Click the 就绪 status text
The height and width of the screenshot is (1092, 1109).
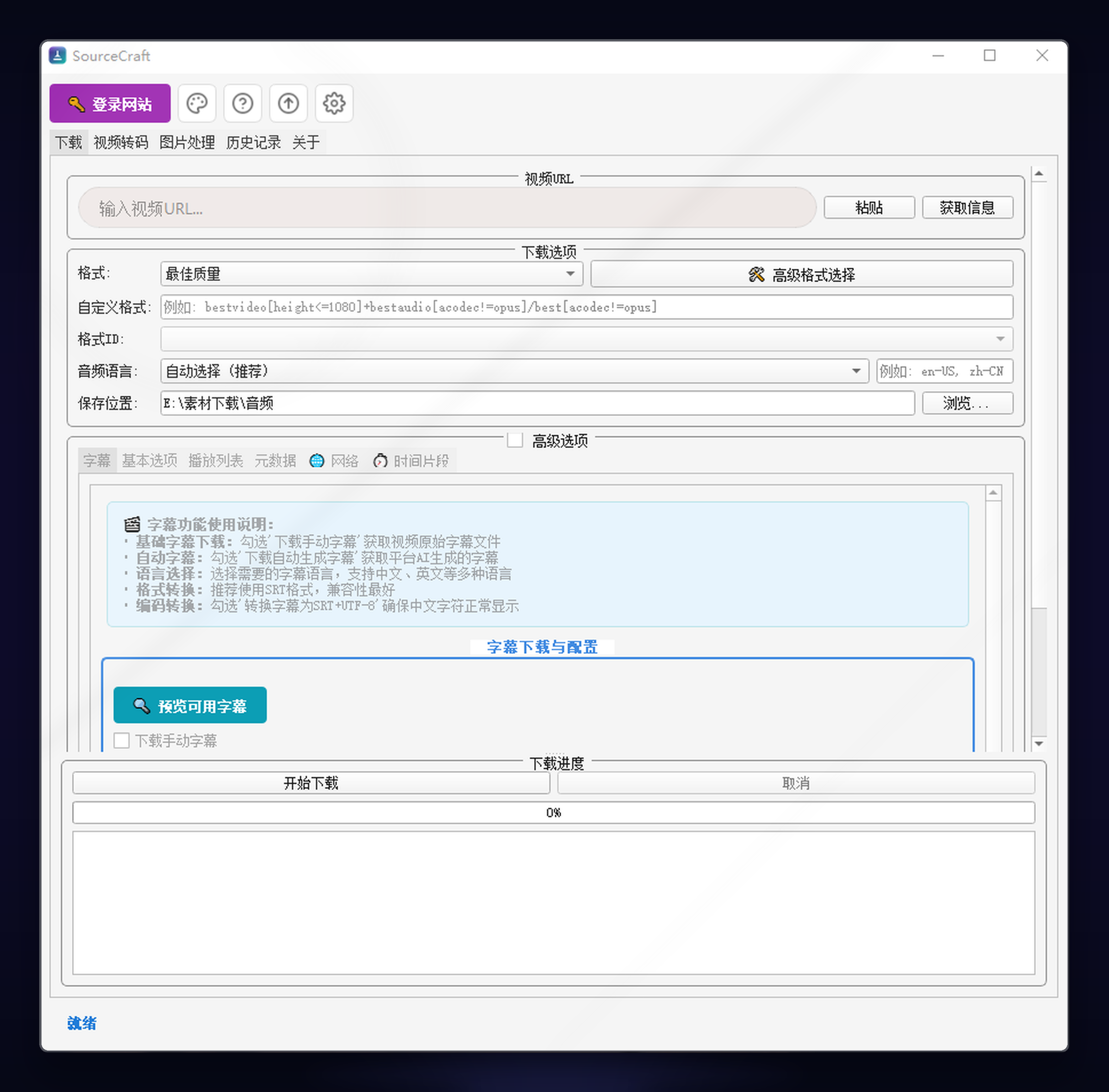pos(82,1023)
